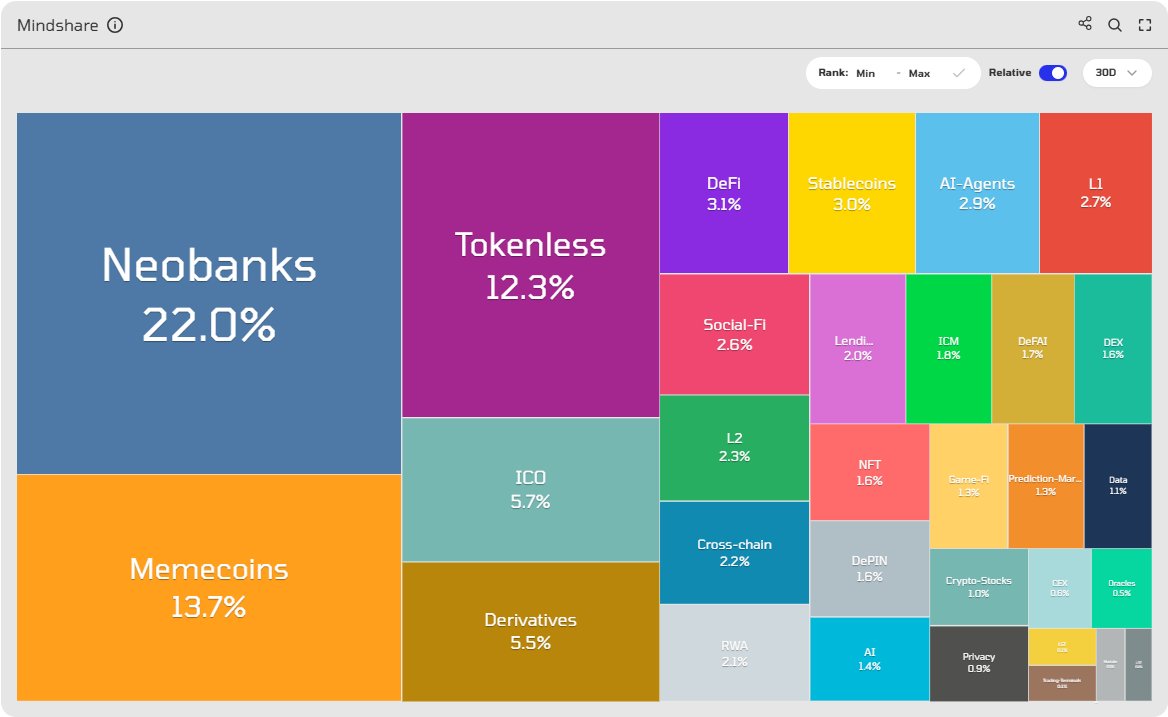1168x717 pixels.
Task: Select the DEX 1.6% tile
Action: (1113, 348)
